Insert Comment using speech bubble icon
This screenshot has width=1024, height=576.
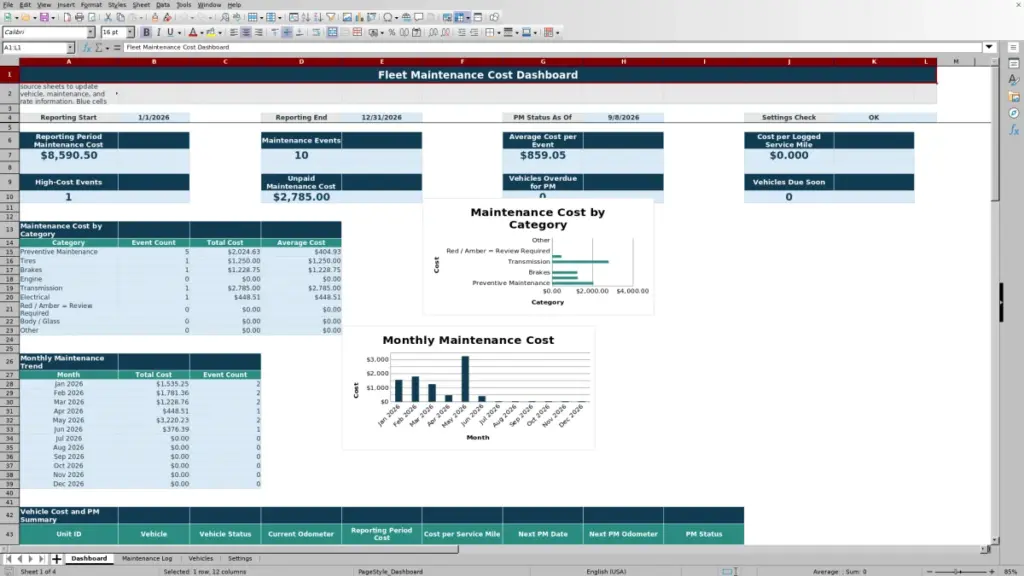419,17
